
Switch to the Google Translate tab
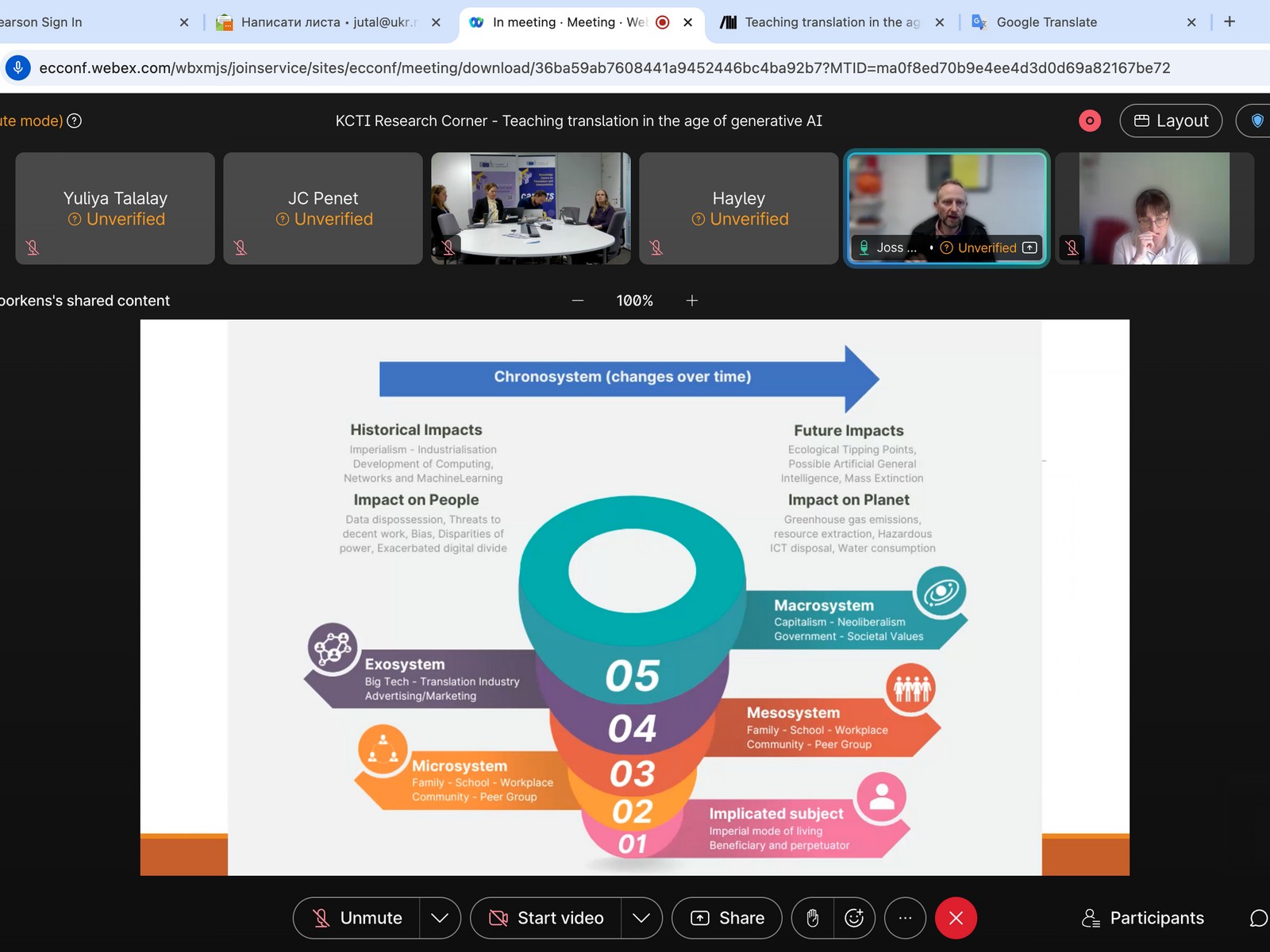[x=1046, y=22]
